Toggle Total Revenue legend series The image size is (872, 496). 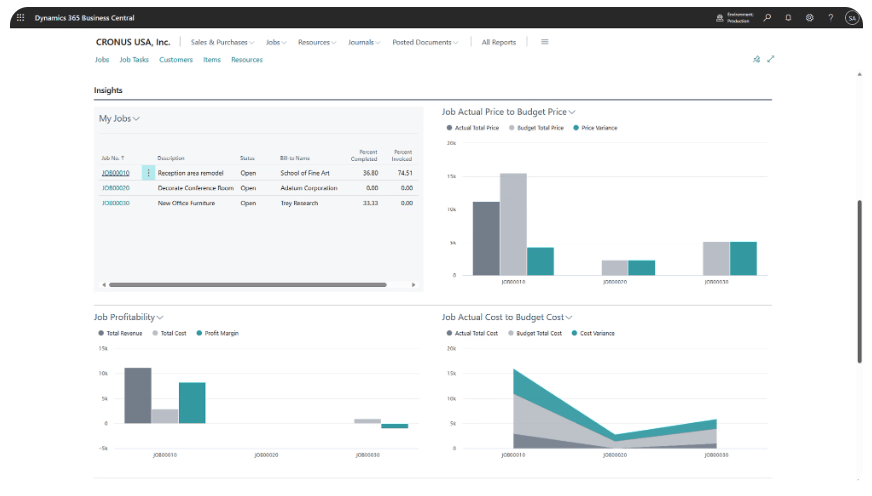click(x=120, y=333)
